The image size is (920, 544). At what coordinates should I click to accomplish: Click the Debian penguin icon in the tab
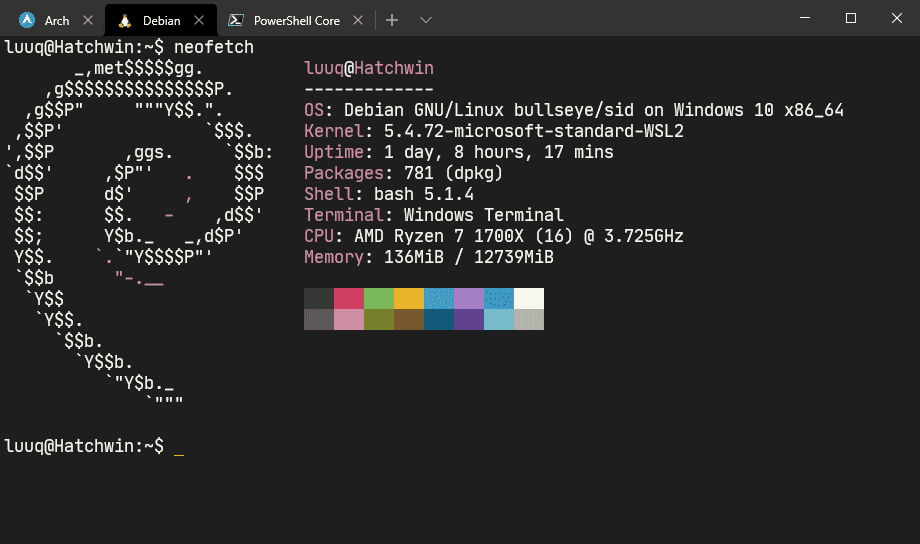125,20
